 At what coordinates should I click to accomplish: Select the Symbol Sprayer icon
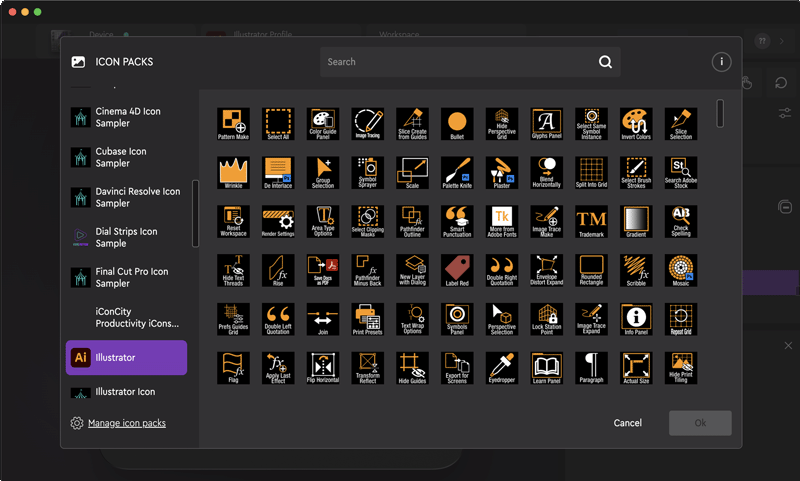tap(368, 173)
